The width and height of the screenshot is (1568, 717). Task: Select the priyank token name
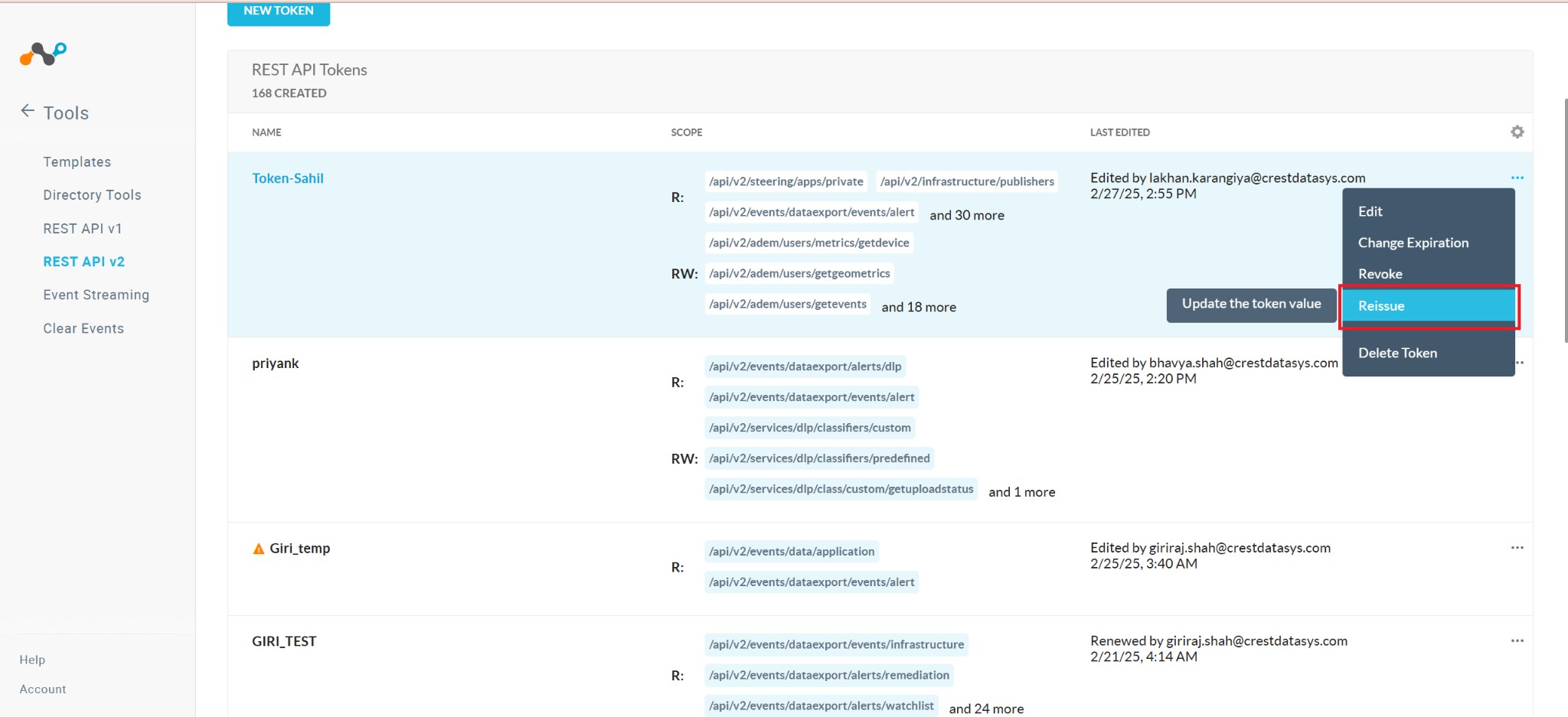coord(276,363)
